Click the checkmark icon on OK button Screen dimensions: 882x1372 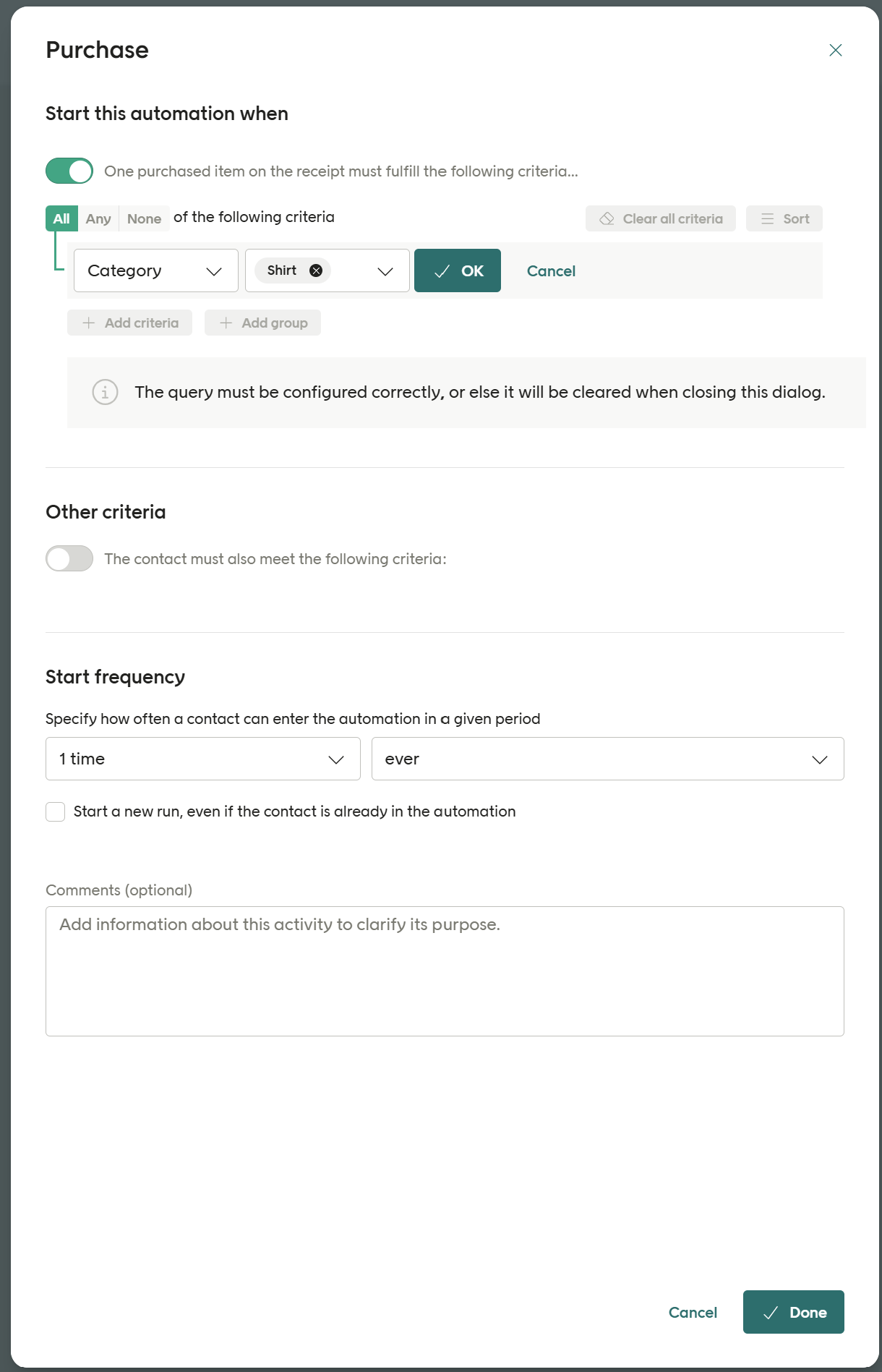(442, 271)
